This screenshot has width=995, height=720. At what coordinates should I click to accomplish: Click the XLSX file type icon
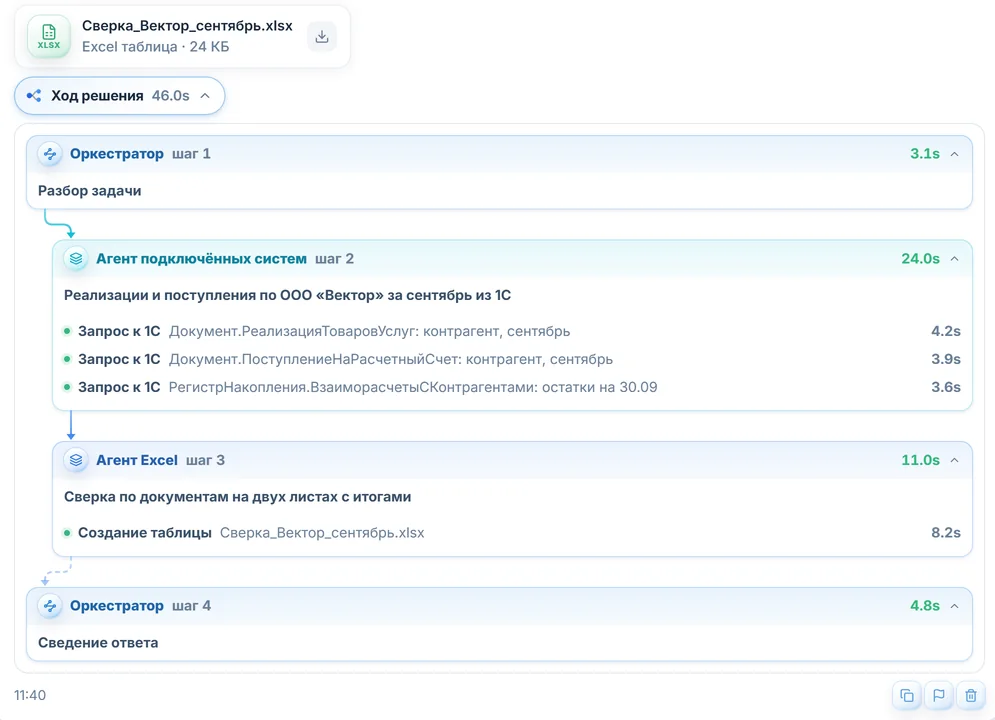49,36
